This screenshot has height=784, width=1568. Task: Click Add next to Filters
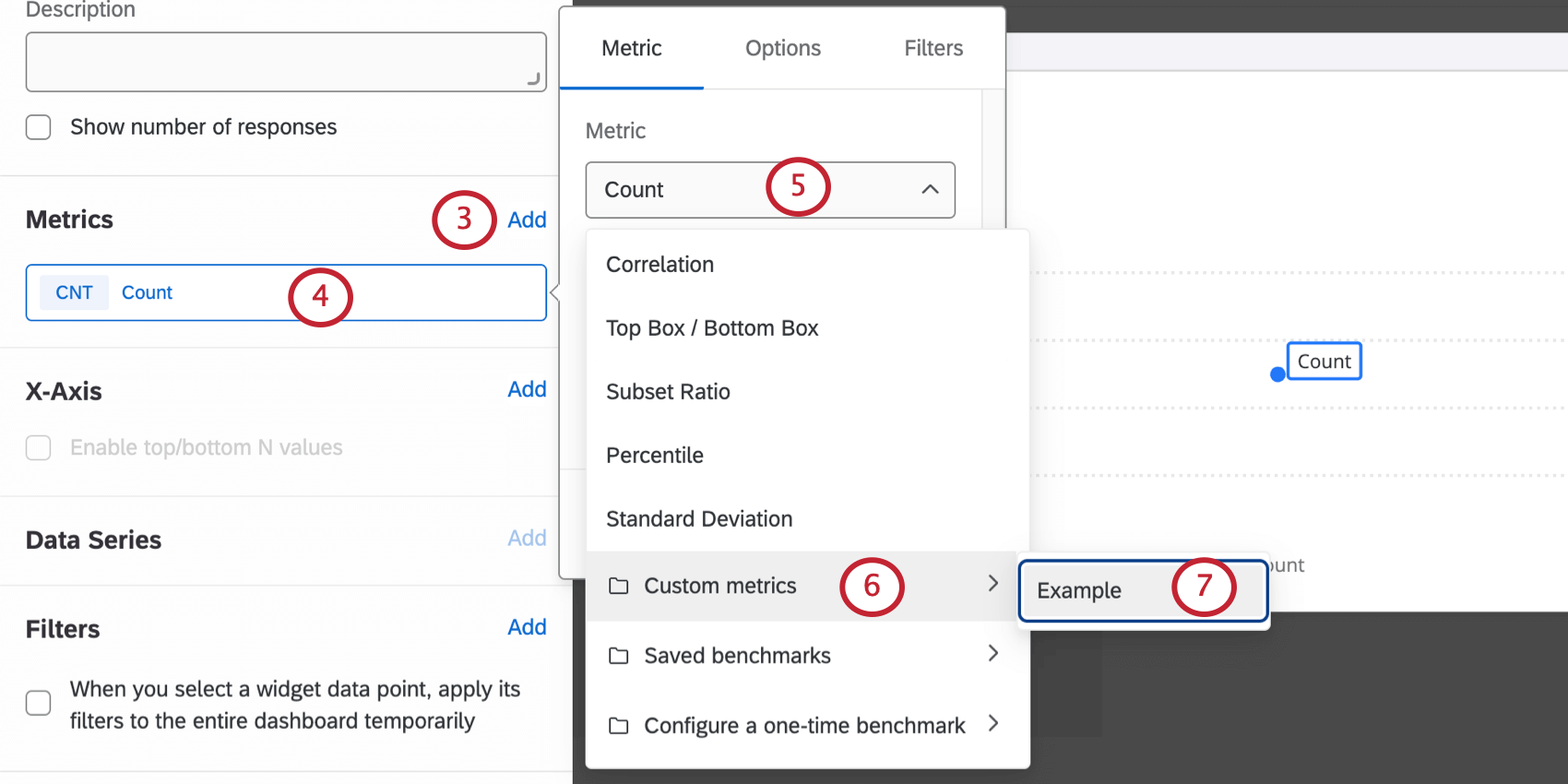(527, 627)
